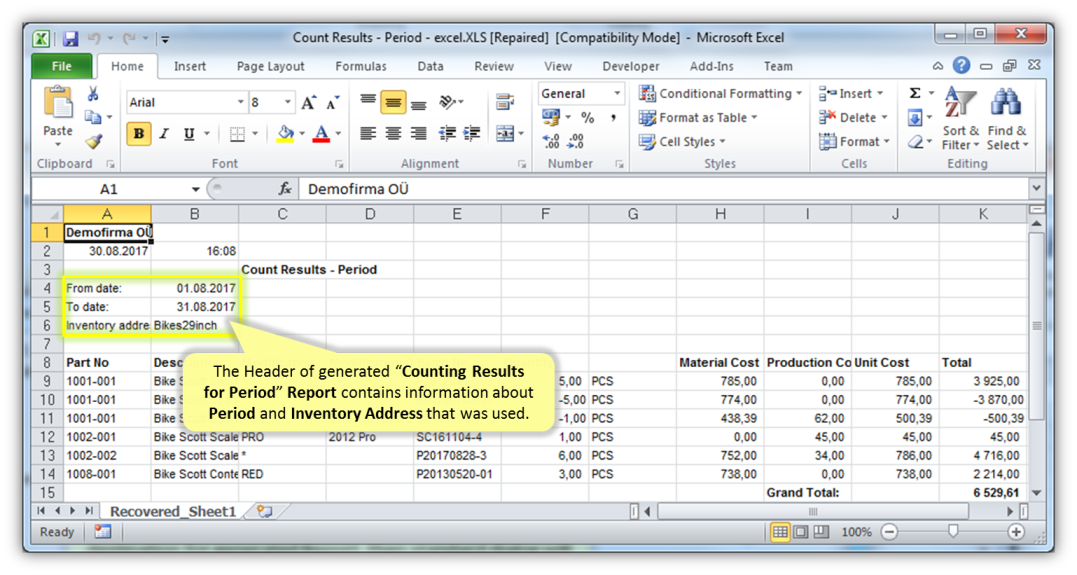
Task: Click the Format cells button
Action: pos(854,142)
